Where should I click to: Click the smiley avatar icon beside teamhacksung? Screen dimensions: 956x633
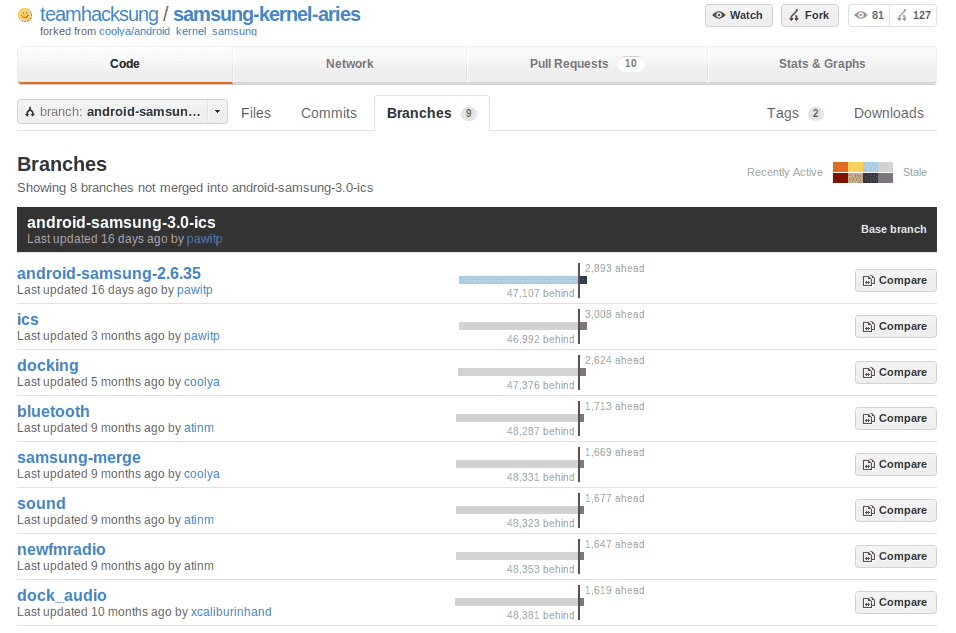[25, 15]
